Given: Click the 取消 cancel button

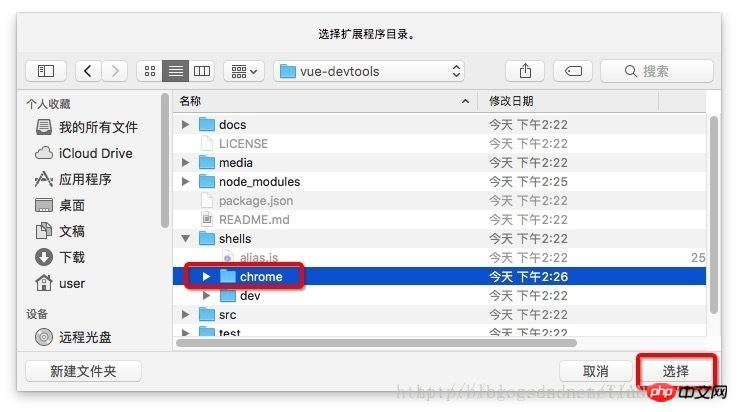Looking at the screenshot, I should (x=595, y=372).
